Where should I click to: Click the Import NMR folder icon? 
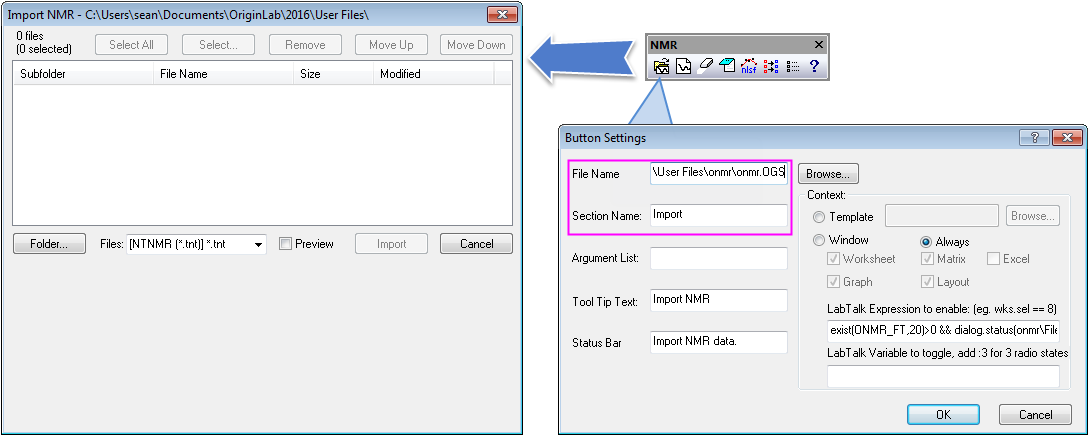pyautogui.click(x=661, y=67)
